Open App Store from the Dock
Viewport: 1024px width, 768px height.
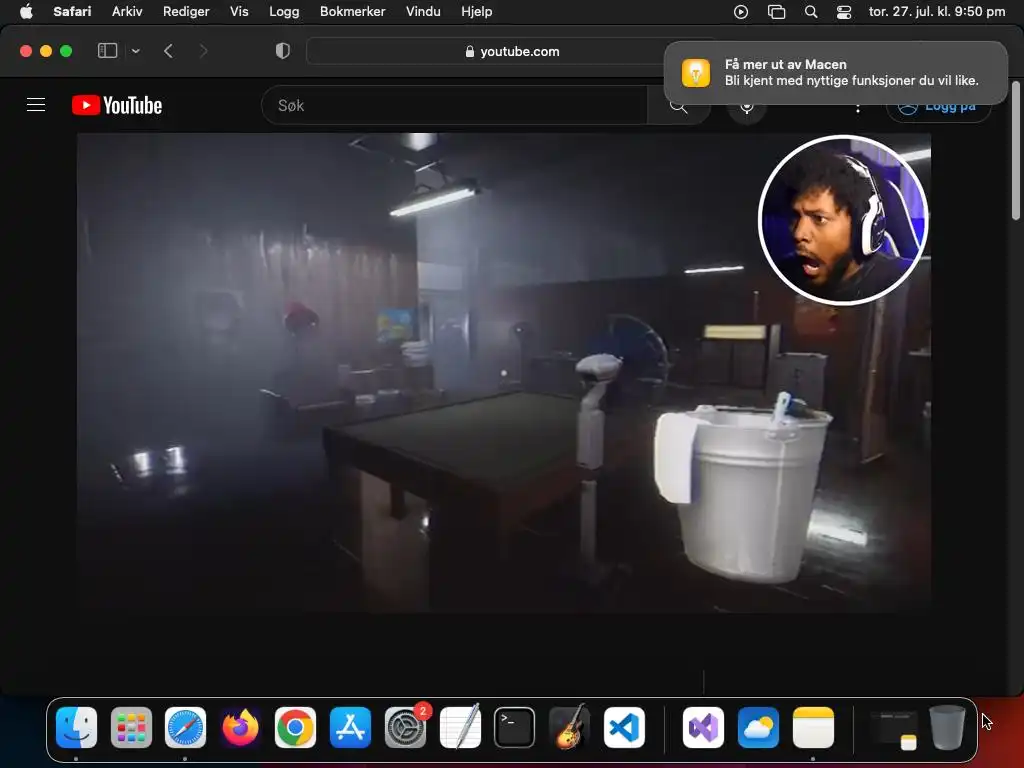click(x=350, y=727)
